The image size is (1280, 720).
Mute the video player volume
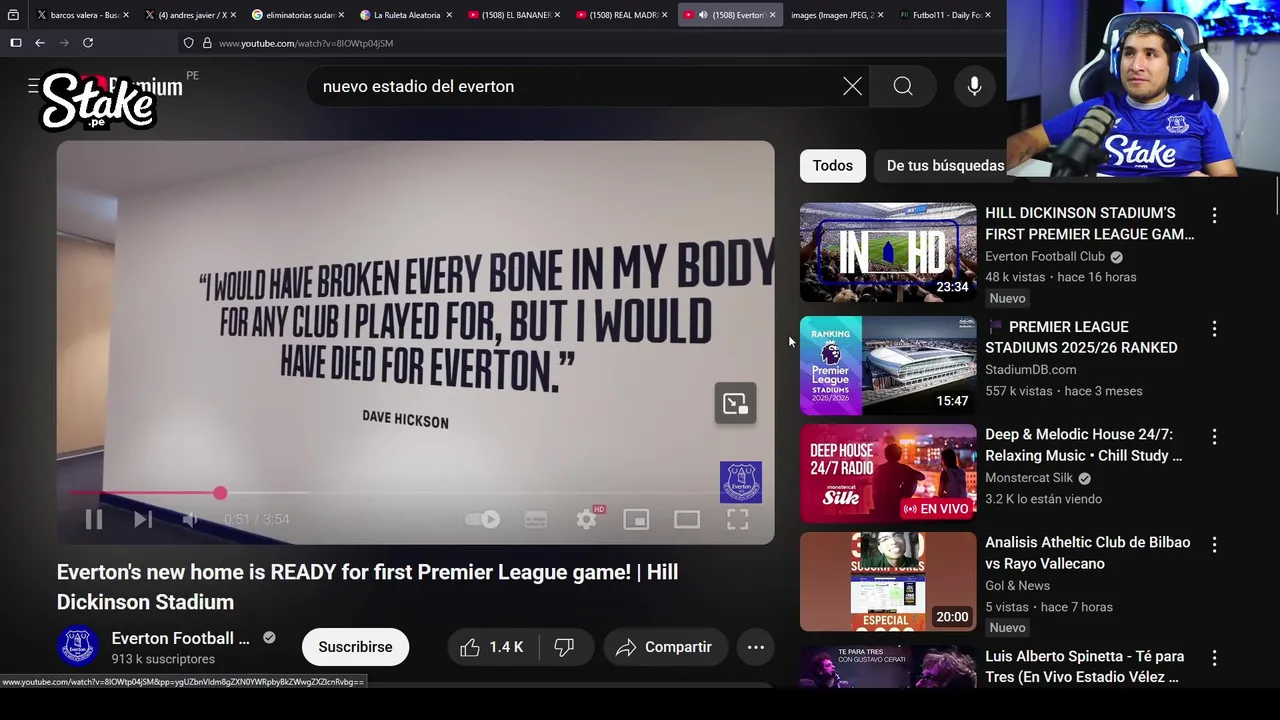point(190,519)
